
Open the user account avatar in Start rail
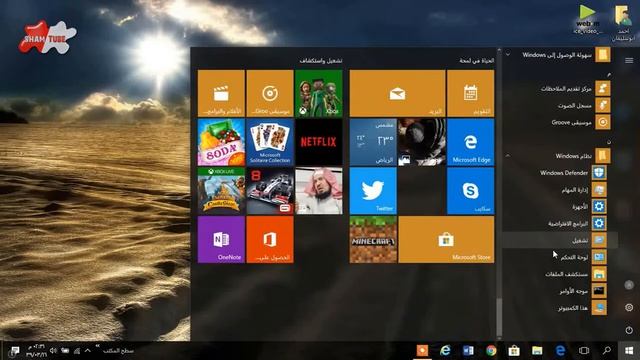629,285
